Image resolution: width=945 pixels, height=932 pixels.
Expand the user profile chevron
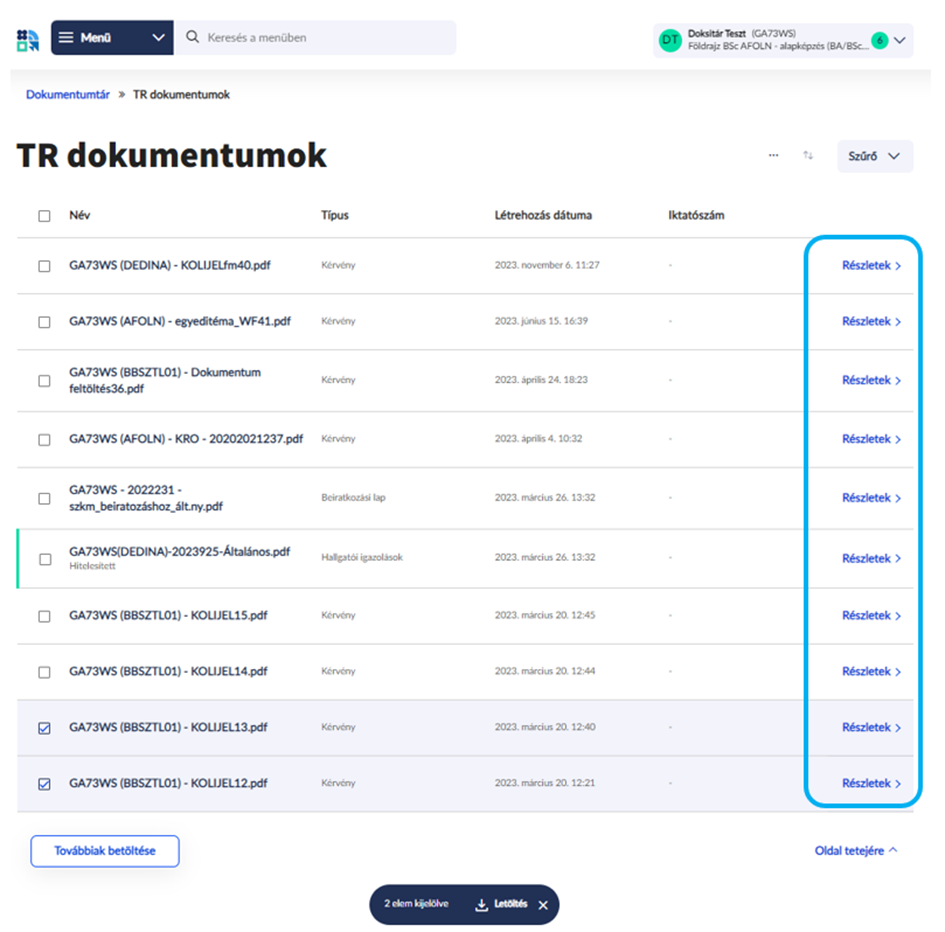[x=899, y=40]
